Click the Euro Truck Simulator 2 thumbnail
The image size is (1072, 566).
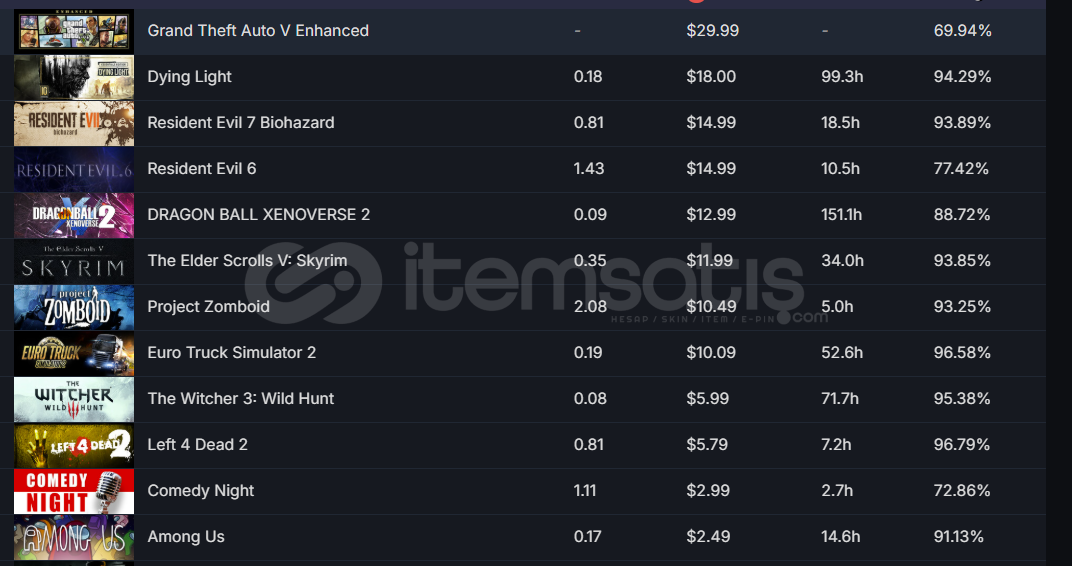(74, 353)
